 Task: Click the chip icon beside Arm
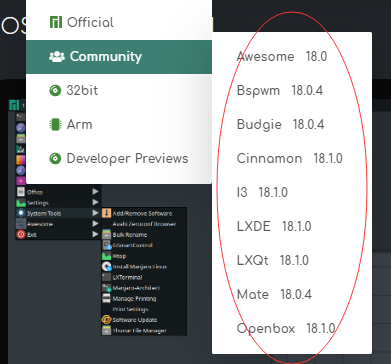pos(55,125)
